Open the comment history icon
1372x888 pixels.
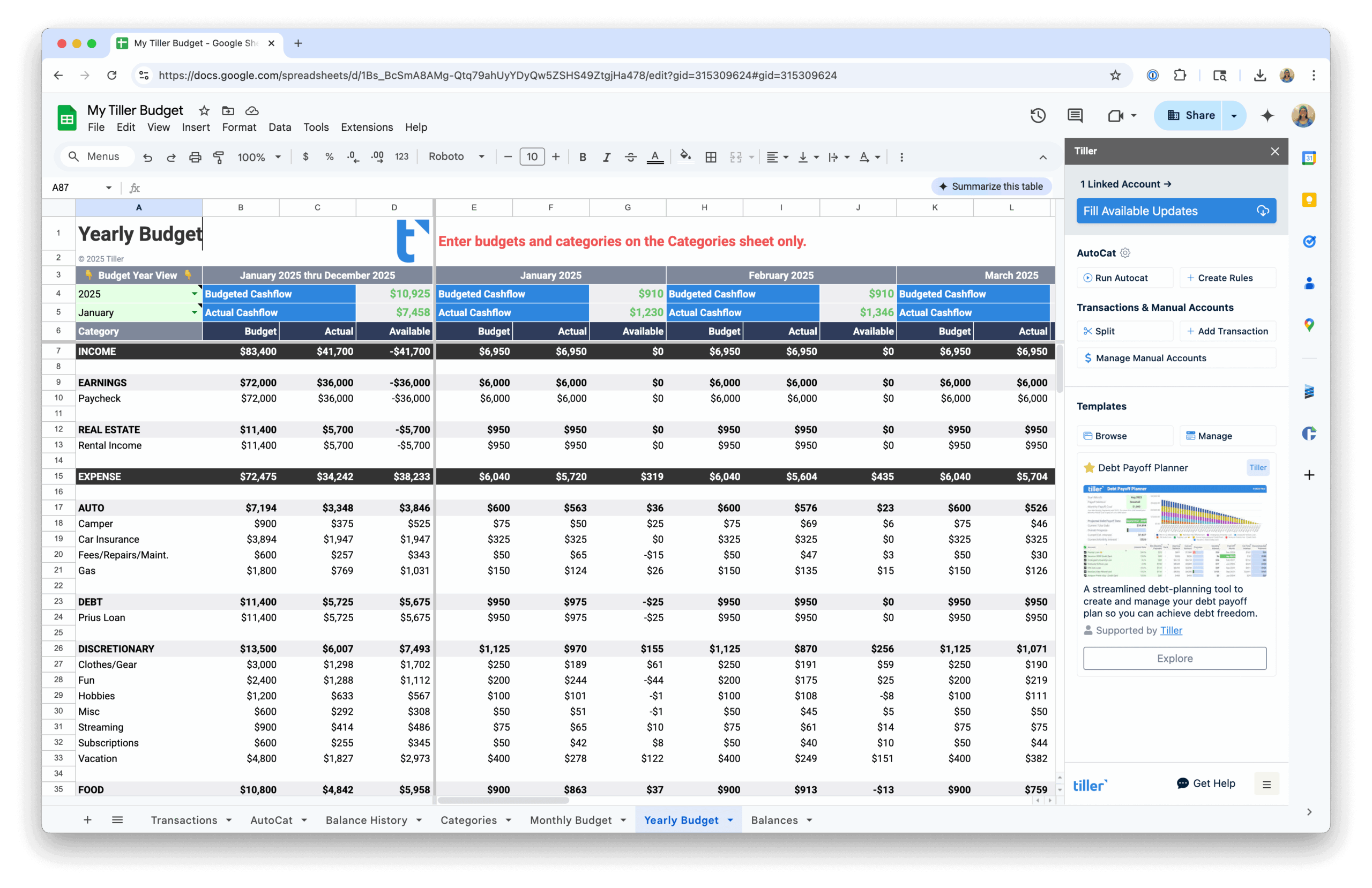coord(1075,115)
